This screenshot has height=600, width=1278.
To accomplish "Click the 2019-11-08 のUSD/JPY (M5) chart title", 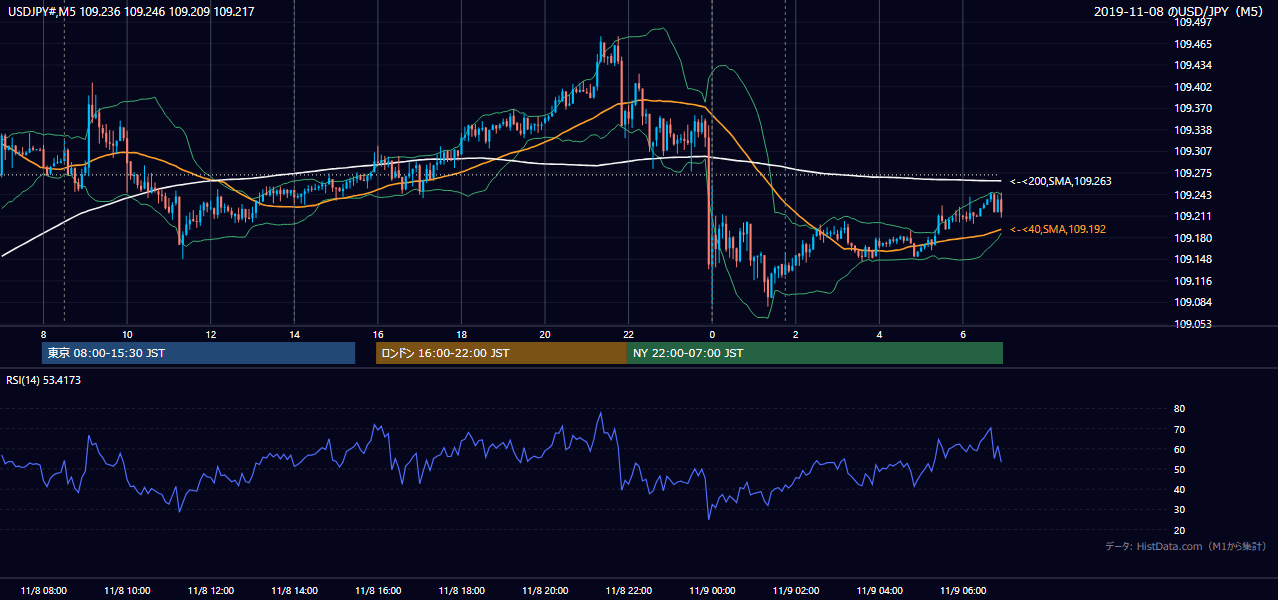I will 1180,11.
